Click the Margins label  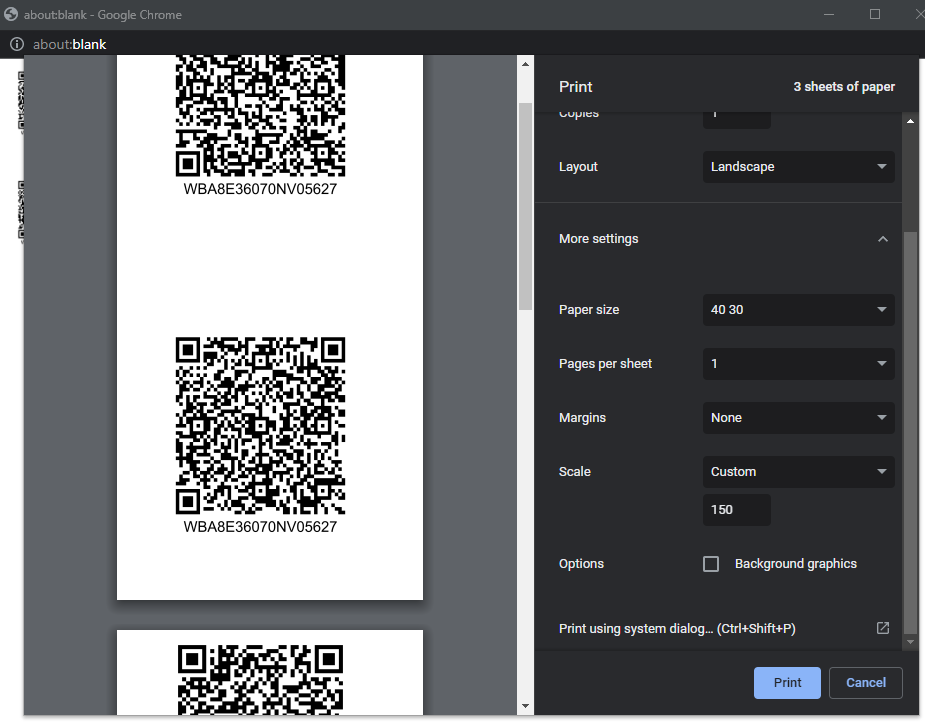pyautogui.click(x=582, y=418)
